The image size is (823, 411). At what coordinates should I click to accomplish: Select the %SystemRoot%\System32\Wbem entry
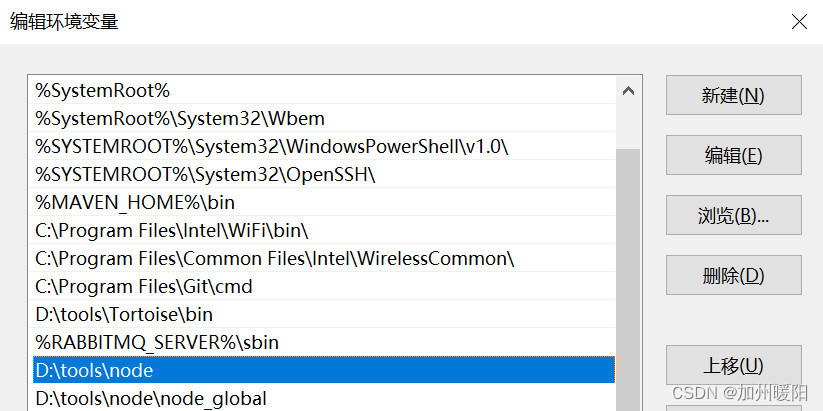[x=324, y=118]
